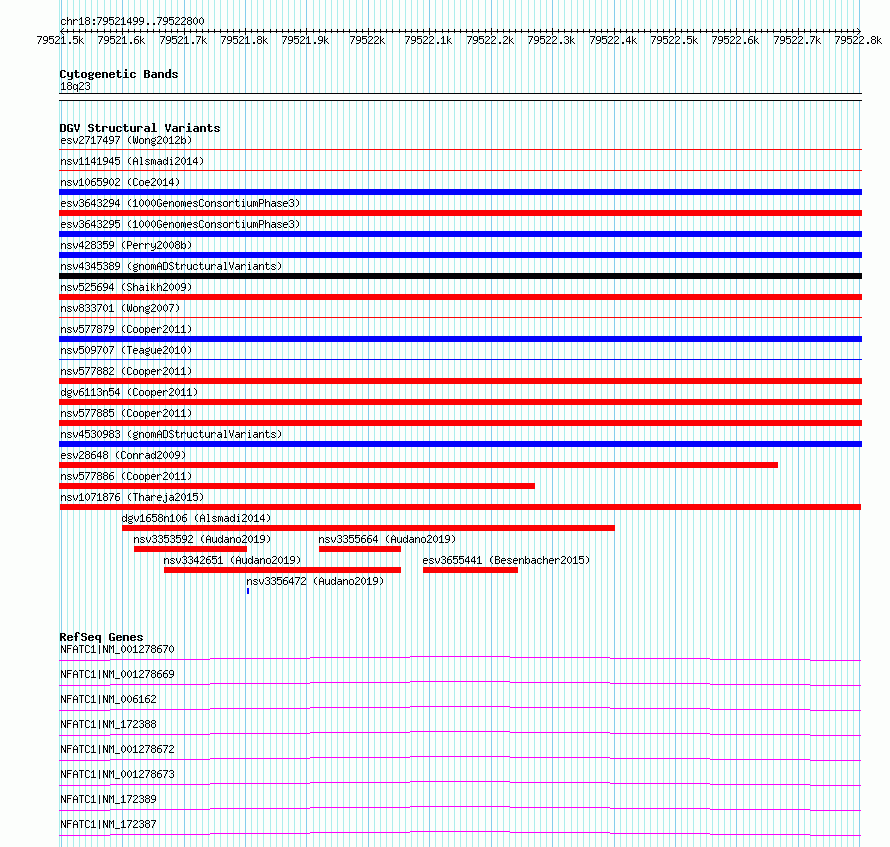Click the nsv4345389 (gnomADStructuralVariants) label
The height and width of the screenshot is (847, 890).
(x=171, y=266)
